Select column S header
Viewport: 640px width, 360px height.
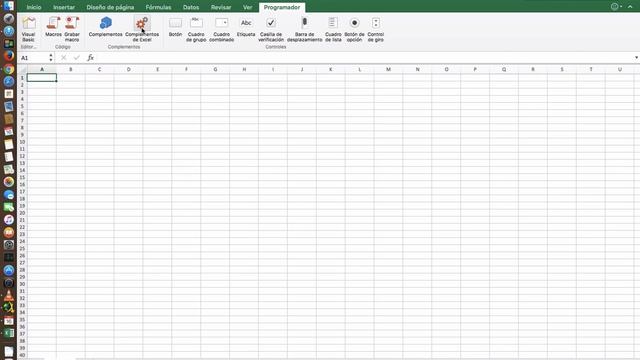(x=562, y=69)
